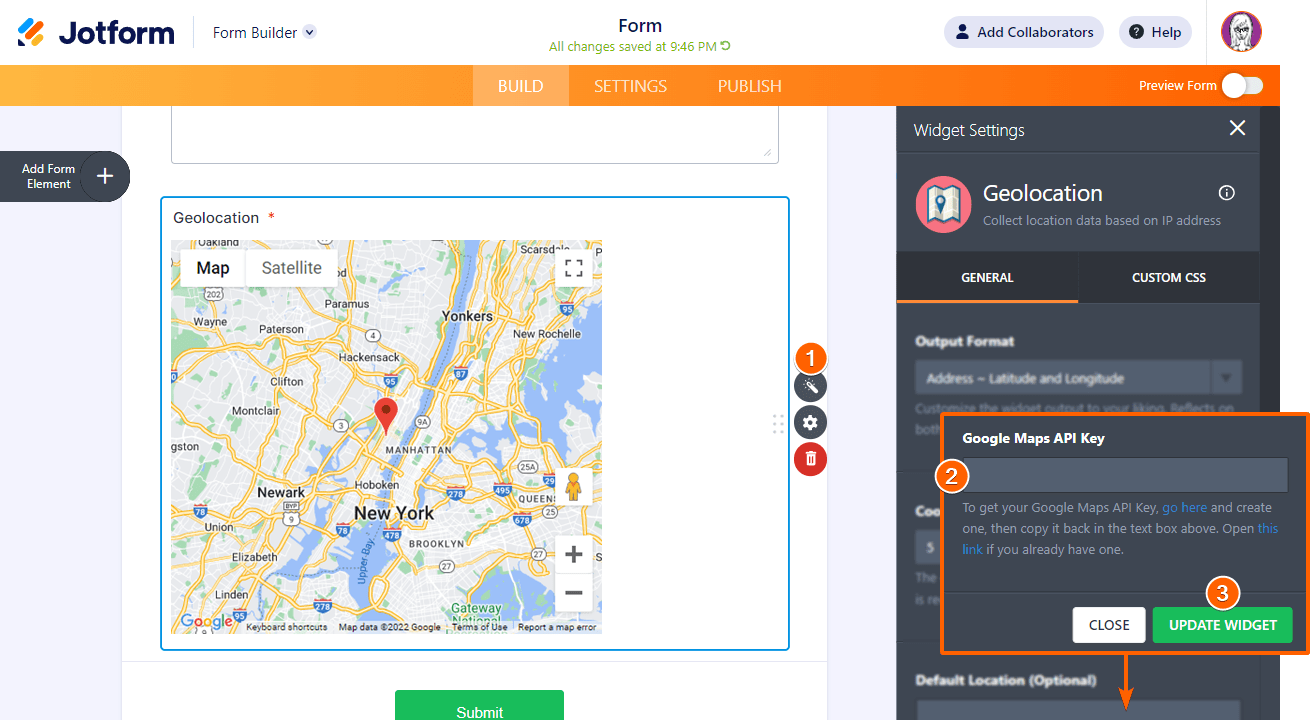
Task: Click the "New York" label on the map
Action: (x=394, y=513)
